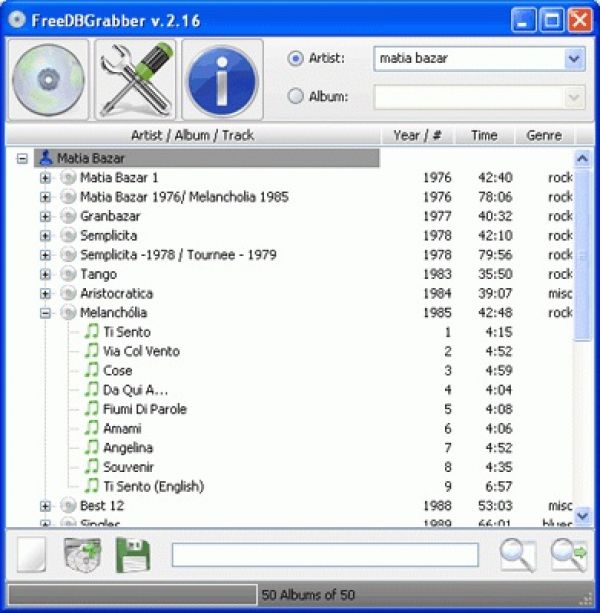Viewport: 600px width, 613px height.
Task: Click the scrollbar down arrow
Action: coord(582,516)
